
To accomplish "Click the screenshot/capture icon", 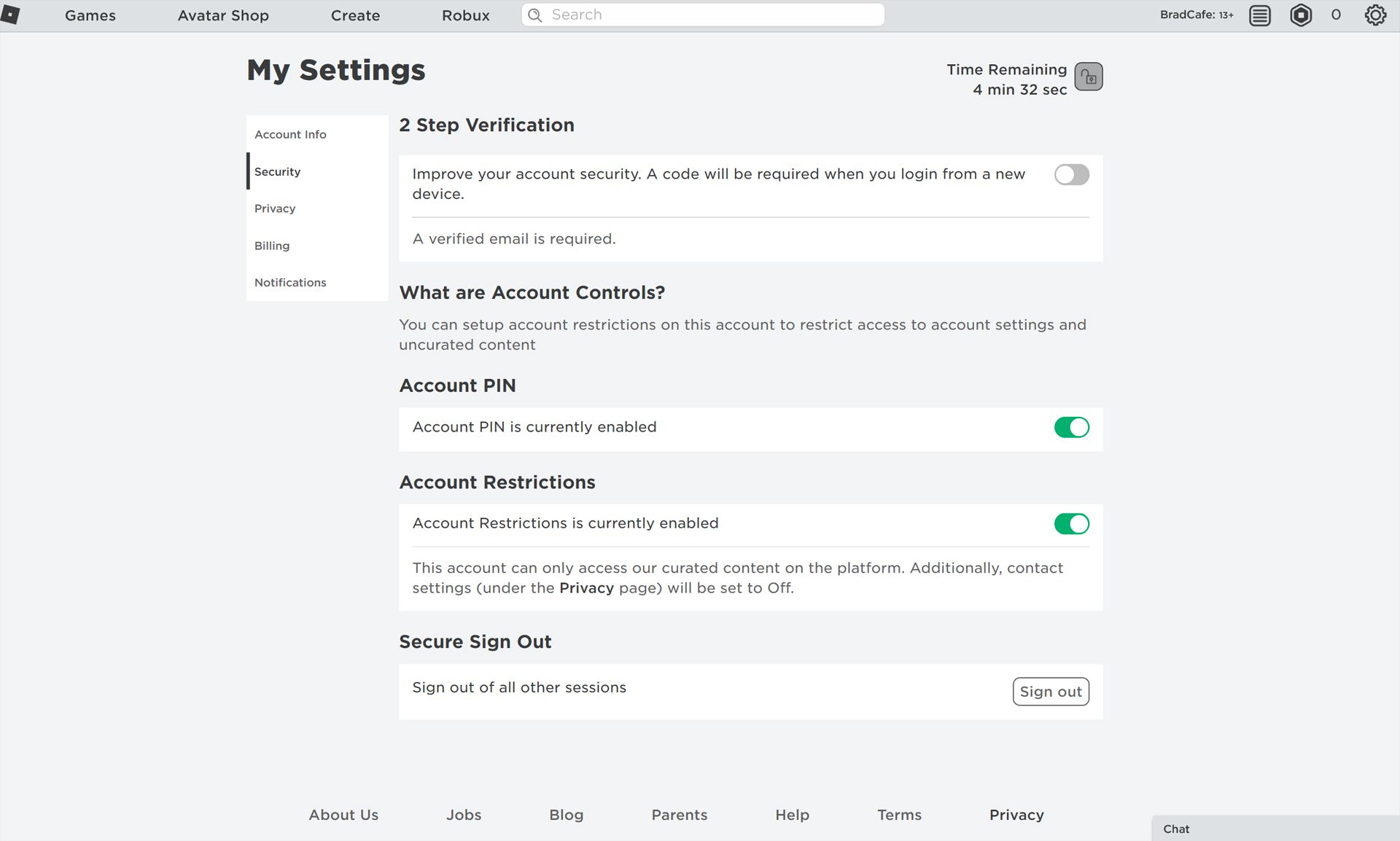I will [x=1088, y=76].
